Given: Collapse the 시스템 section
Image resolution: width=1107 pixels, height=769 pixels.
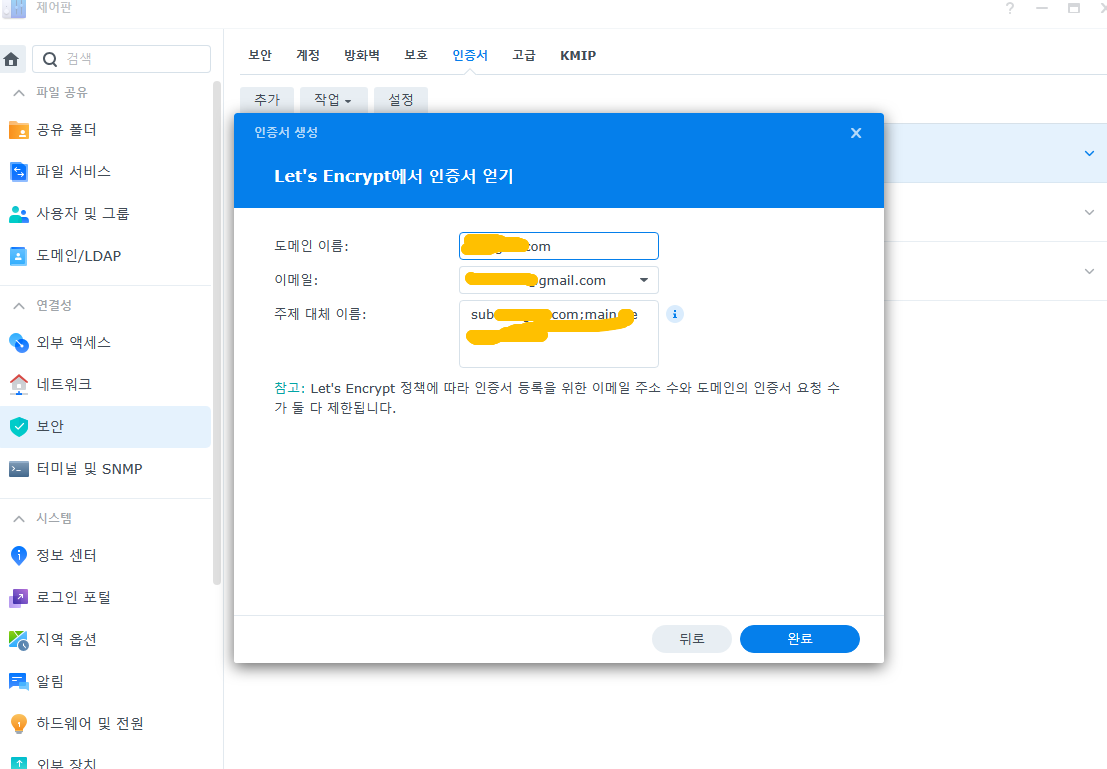Looking at the screenshot, I should coord(19,518).
